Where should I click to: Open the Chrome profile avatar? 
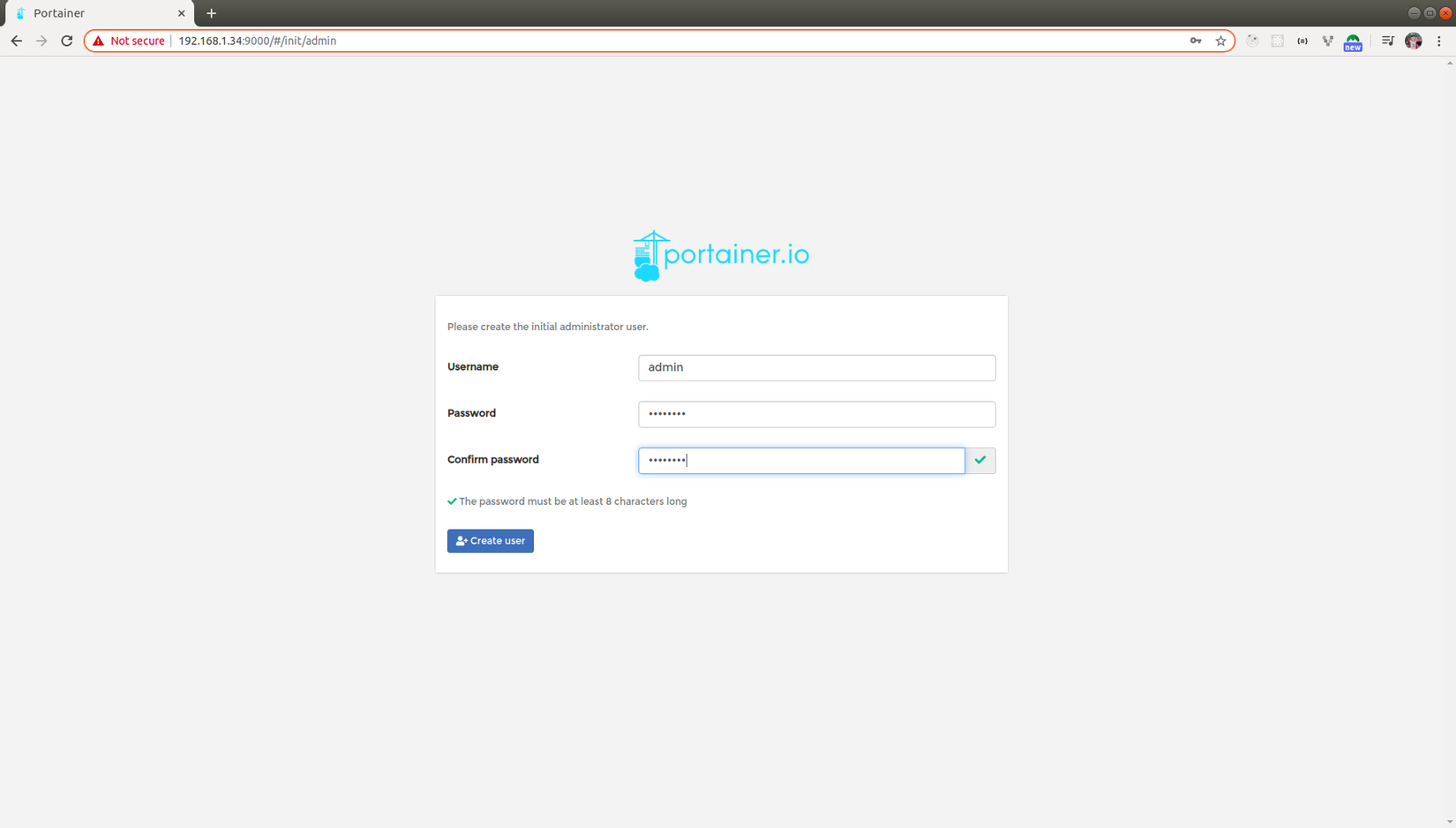click(x=1414, y=41)
